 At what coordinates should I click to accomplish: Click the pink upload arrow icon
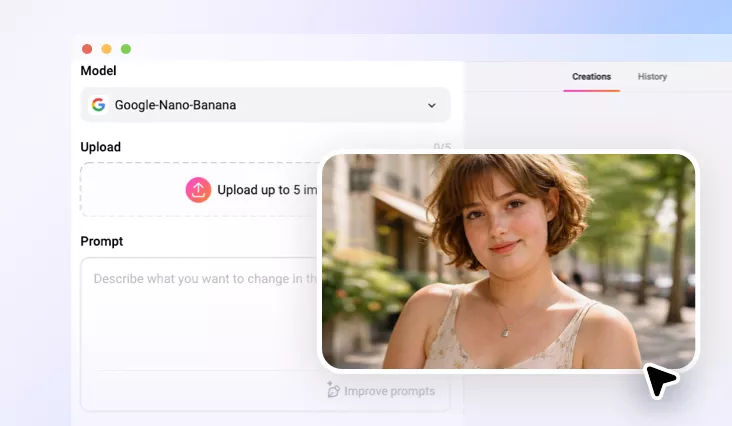(198, 190)
